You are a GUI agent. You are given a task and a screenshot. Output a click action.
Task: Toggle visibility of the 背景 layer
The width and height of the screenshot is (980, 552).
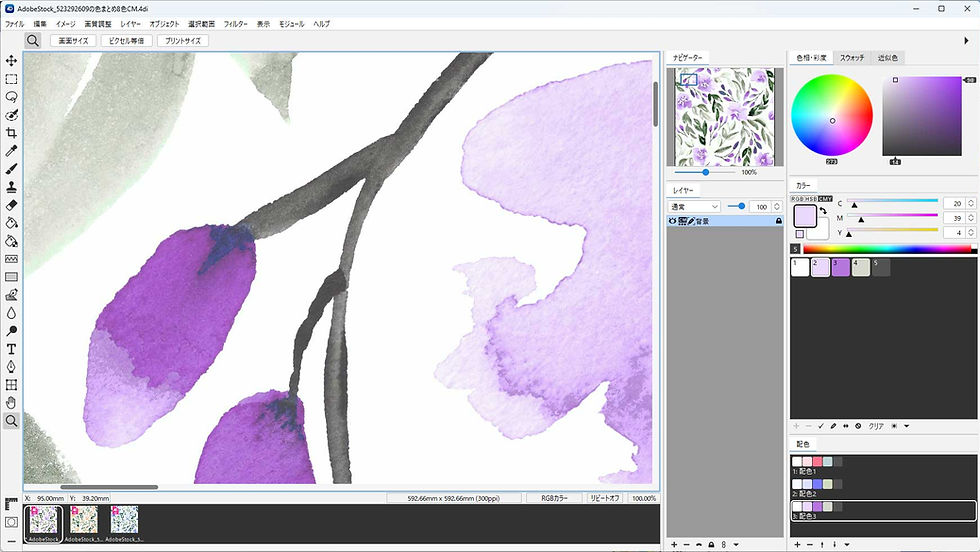(x=673, y=221)
